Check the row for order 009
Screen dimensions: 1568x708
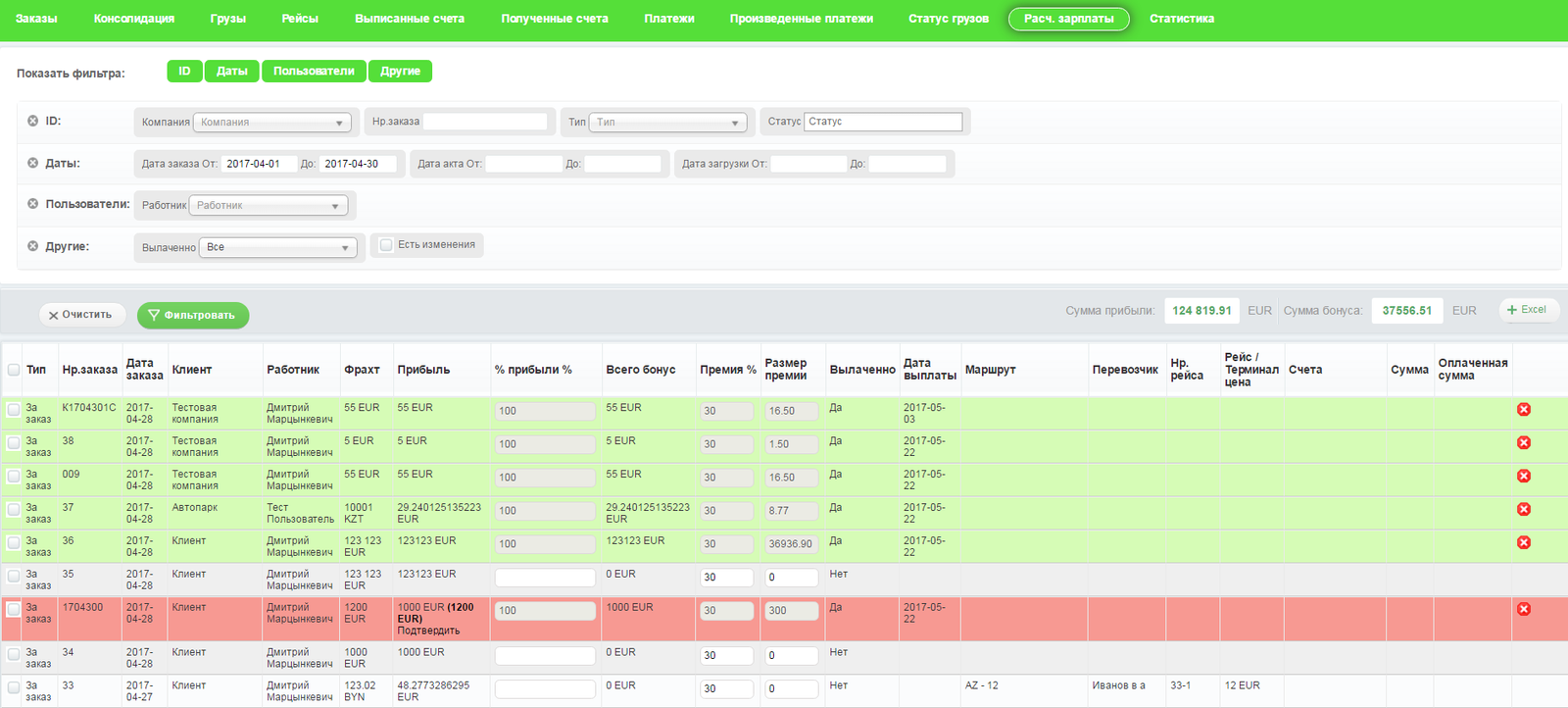pyautogui.click(x=14, y=477)
